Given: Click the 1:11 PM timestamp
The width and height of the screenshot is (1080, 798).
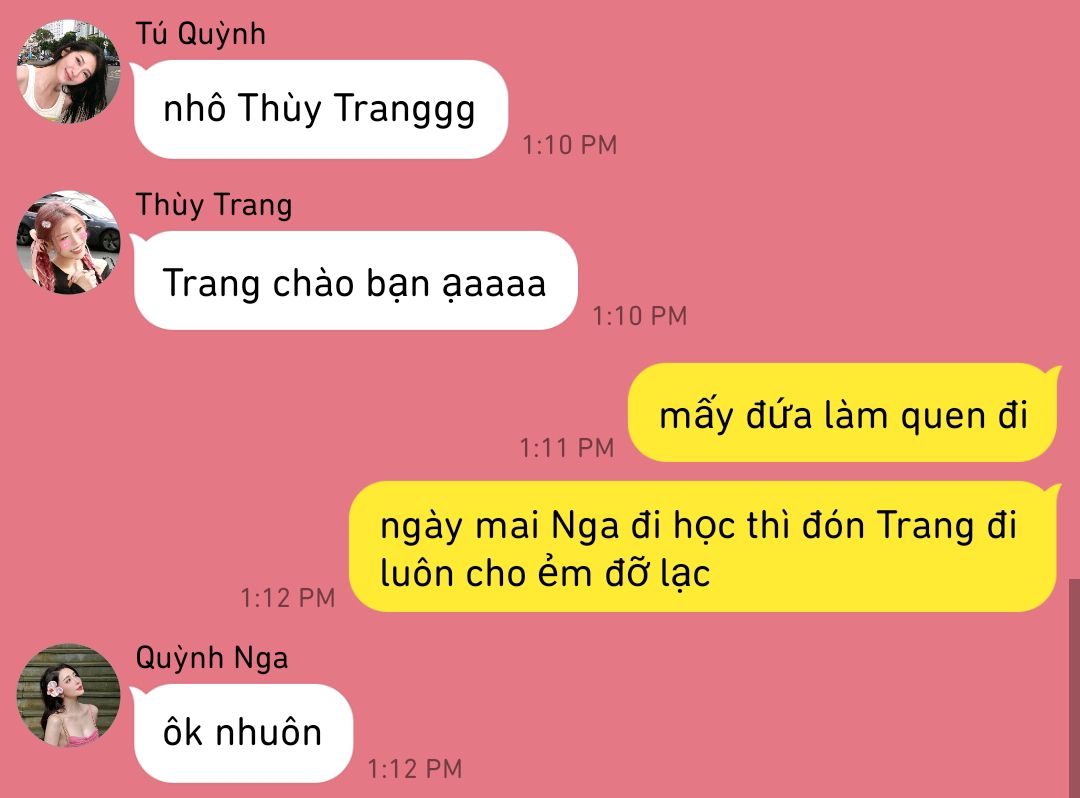Looking at the screenshot, I should point(567,448).
